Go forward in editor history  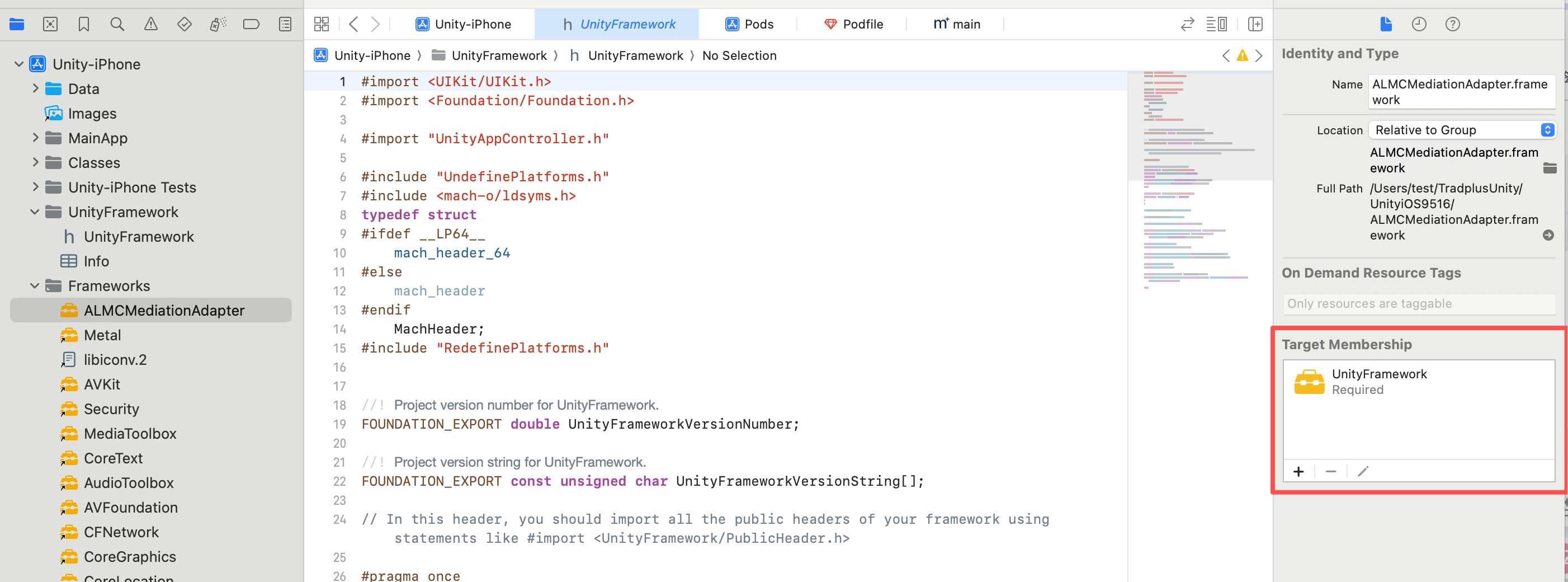pos(376,25)
